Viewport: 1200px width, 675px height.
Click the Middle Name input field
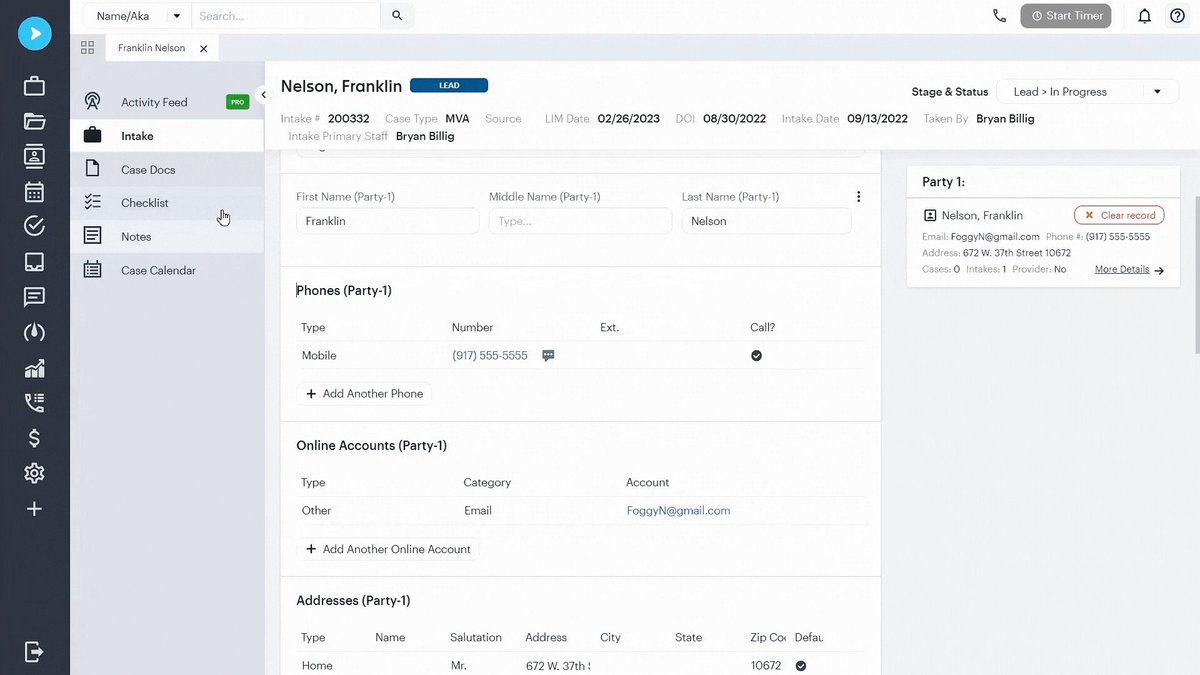[580, 221]
